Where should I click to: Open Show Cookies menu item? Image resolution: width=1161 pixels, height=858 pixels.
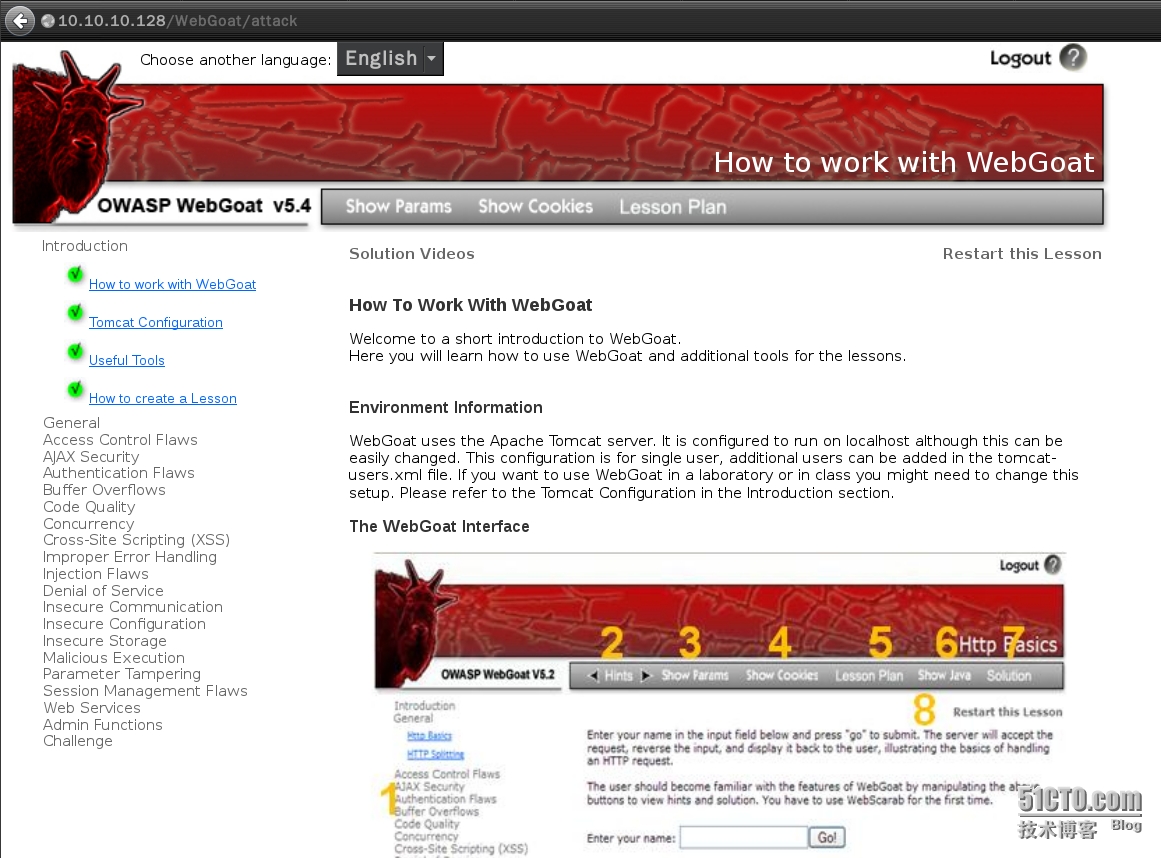point(535,207)
